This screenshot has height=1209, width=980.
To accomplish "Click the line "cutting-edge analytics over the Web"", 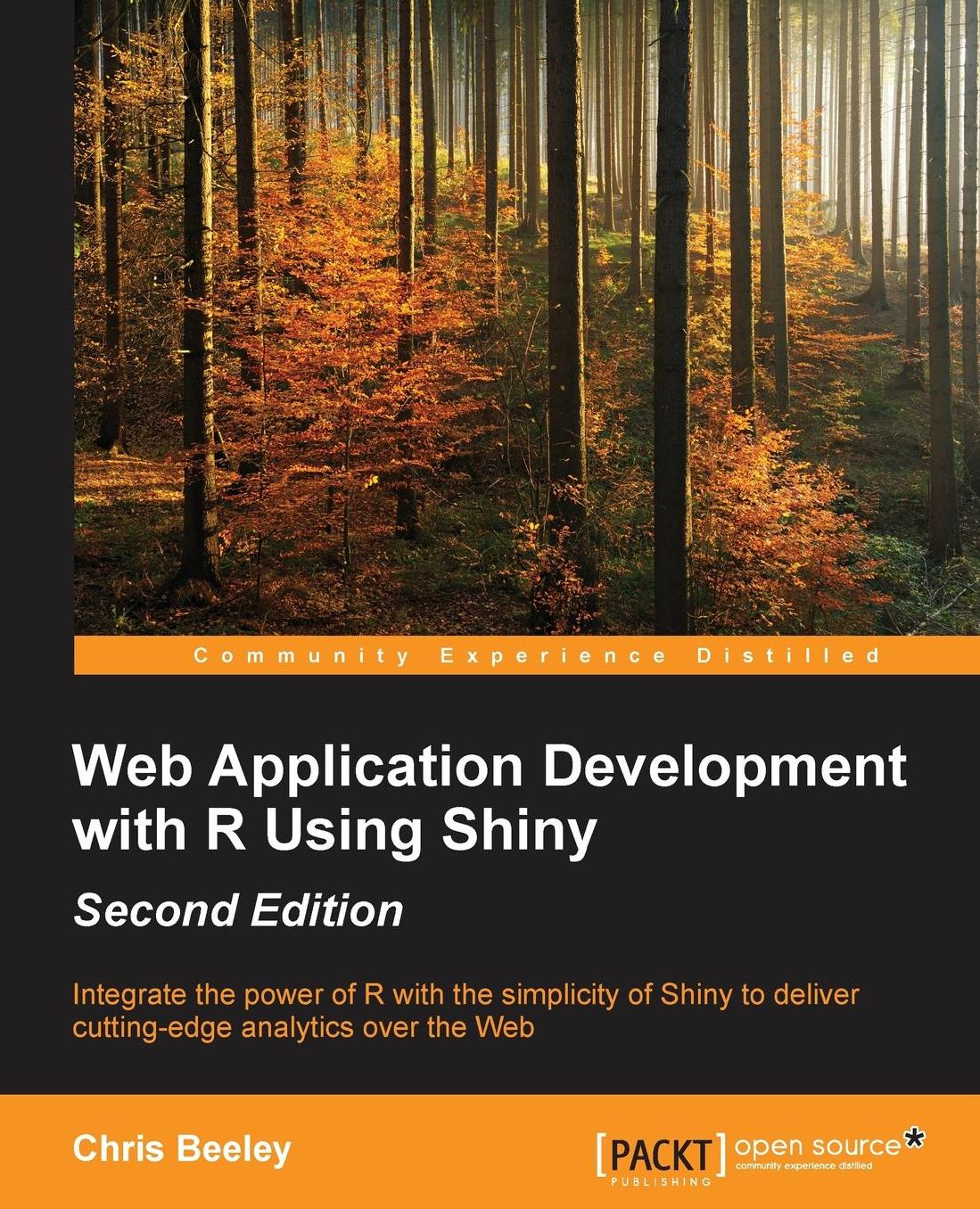I will [303, 1027].
